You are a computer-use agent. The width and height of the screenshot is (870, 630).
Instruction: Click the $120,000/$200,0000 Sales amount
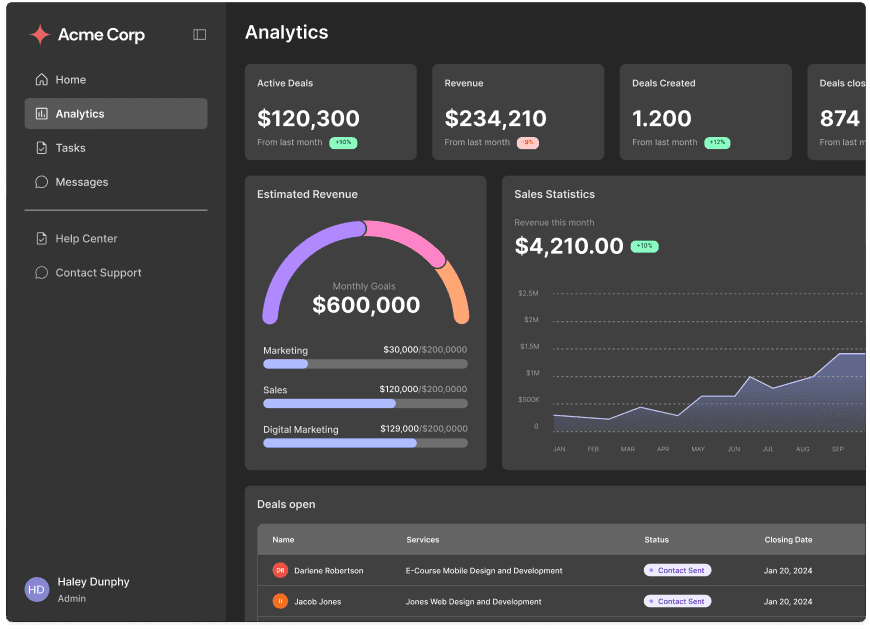(x=423, y=389)
